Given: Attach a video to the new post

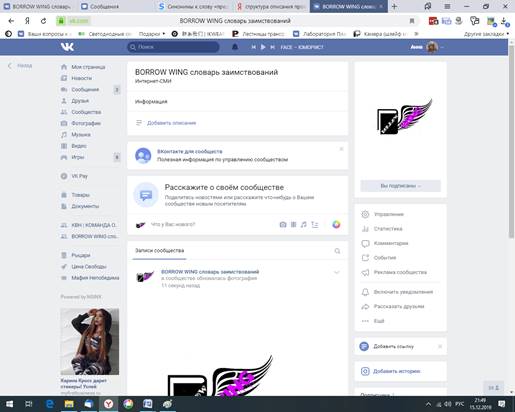Looking at the screenshot, I should pos(293,225).
